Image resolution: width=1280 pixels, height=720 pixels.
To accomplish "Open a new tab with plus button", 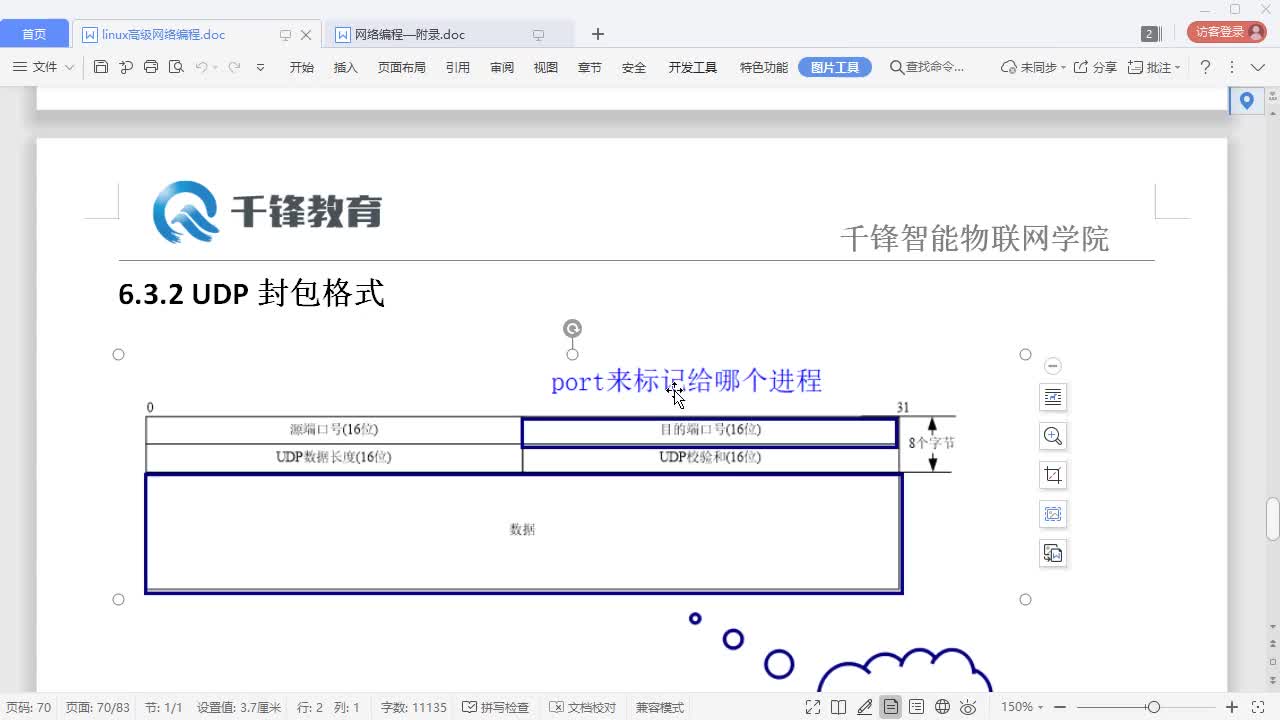I will click(x=598, y=34).
